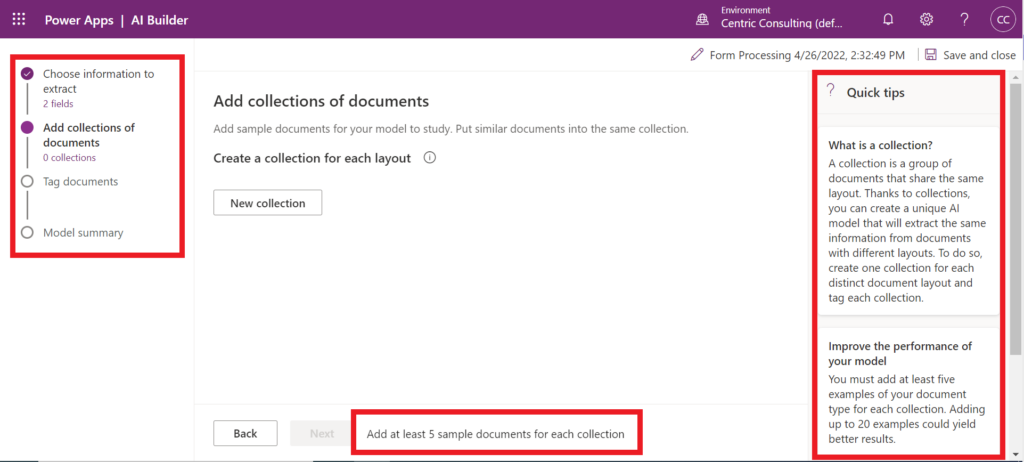Click the Back button
The width and height of the screenshot is (1024, 462).
point(245,433)
